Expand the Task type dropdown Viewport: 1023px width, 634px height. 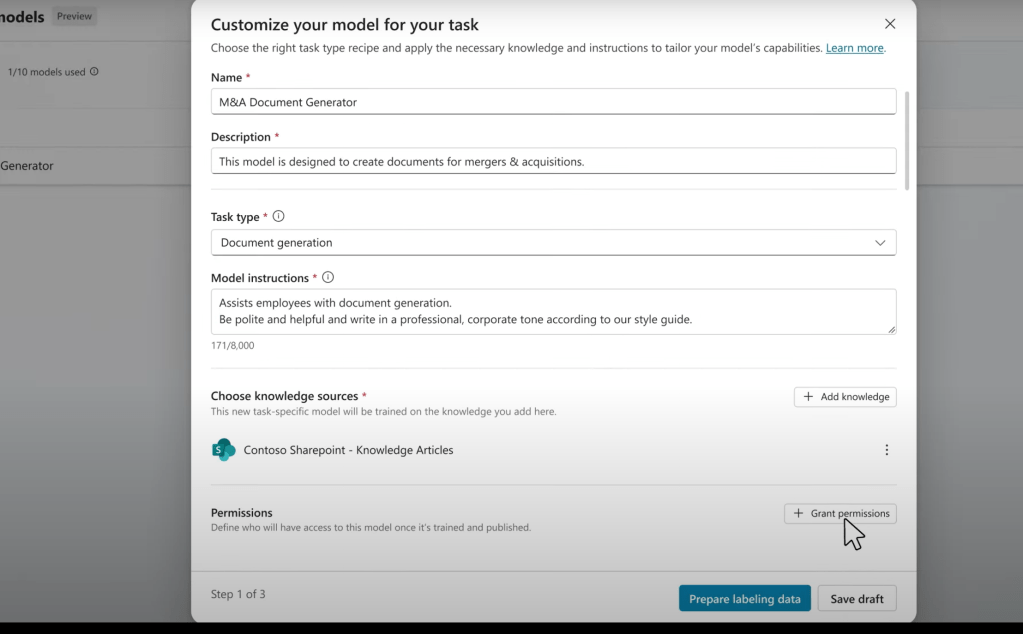coord(553,242)
